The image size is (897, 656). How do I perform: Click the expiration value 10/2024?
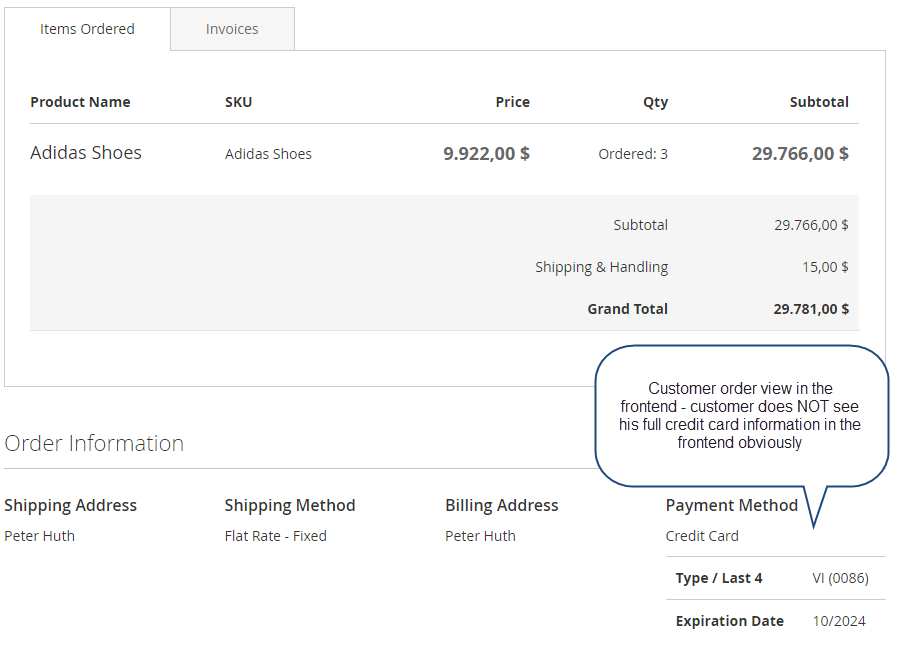pyautogui.click(x=839, y=621)
